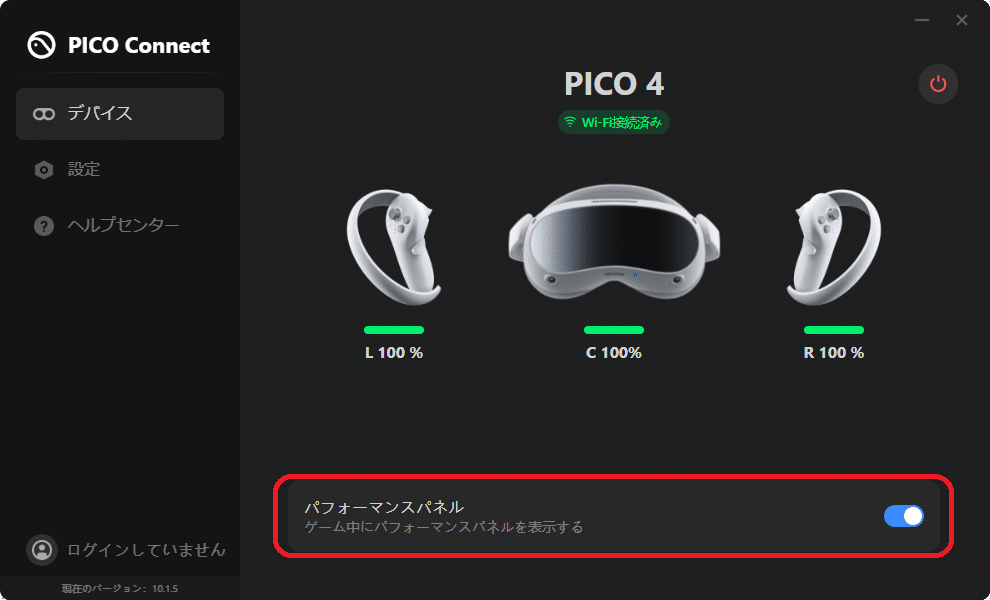The height and width of the screenshot is (600, 990).
Task: Click the left controller image
Action: click(393, 247)
